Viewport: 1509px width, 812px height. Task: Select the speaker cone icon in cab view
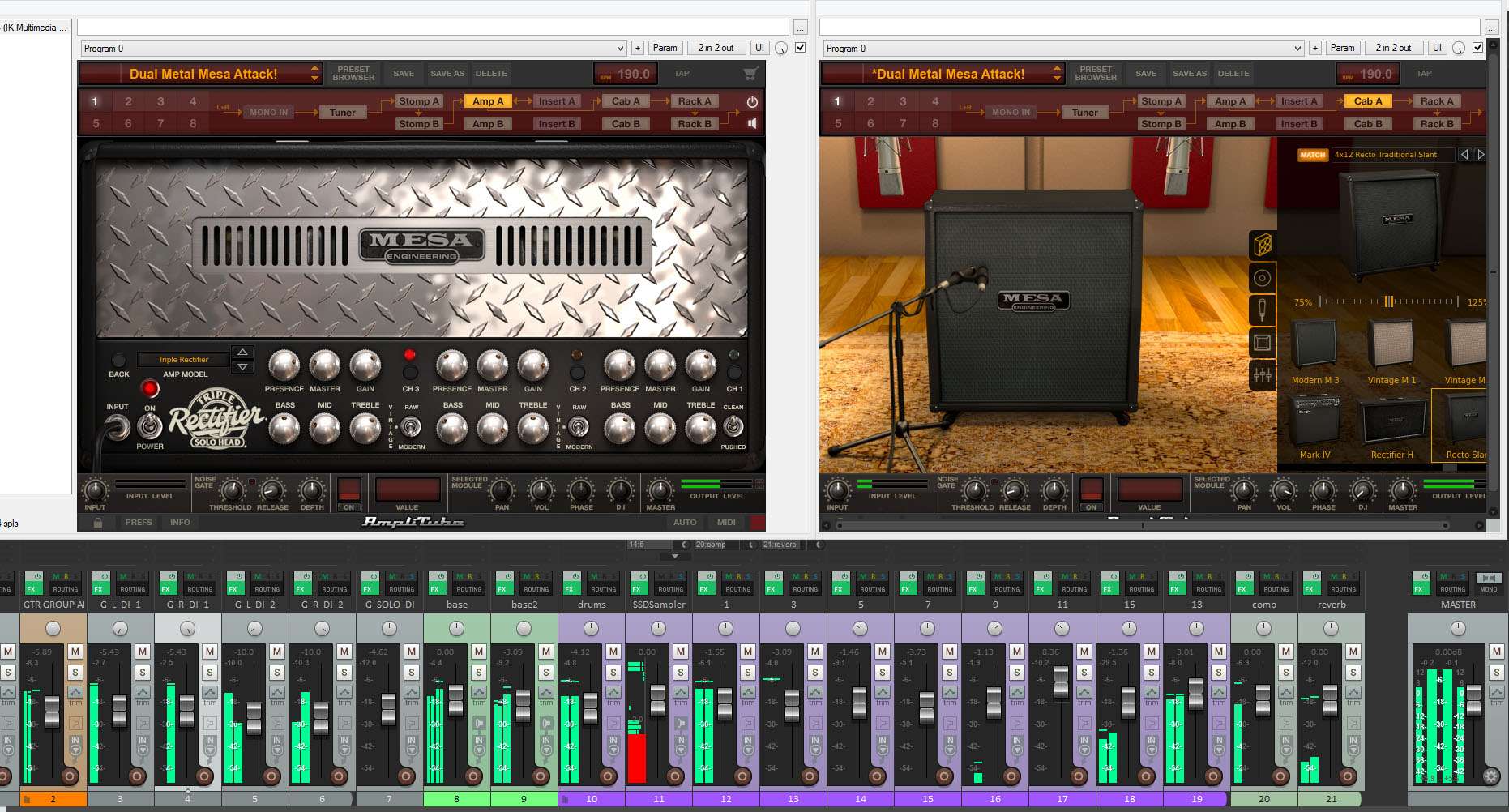(1262, 278)
